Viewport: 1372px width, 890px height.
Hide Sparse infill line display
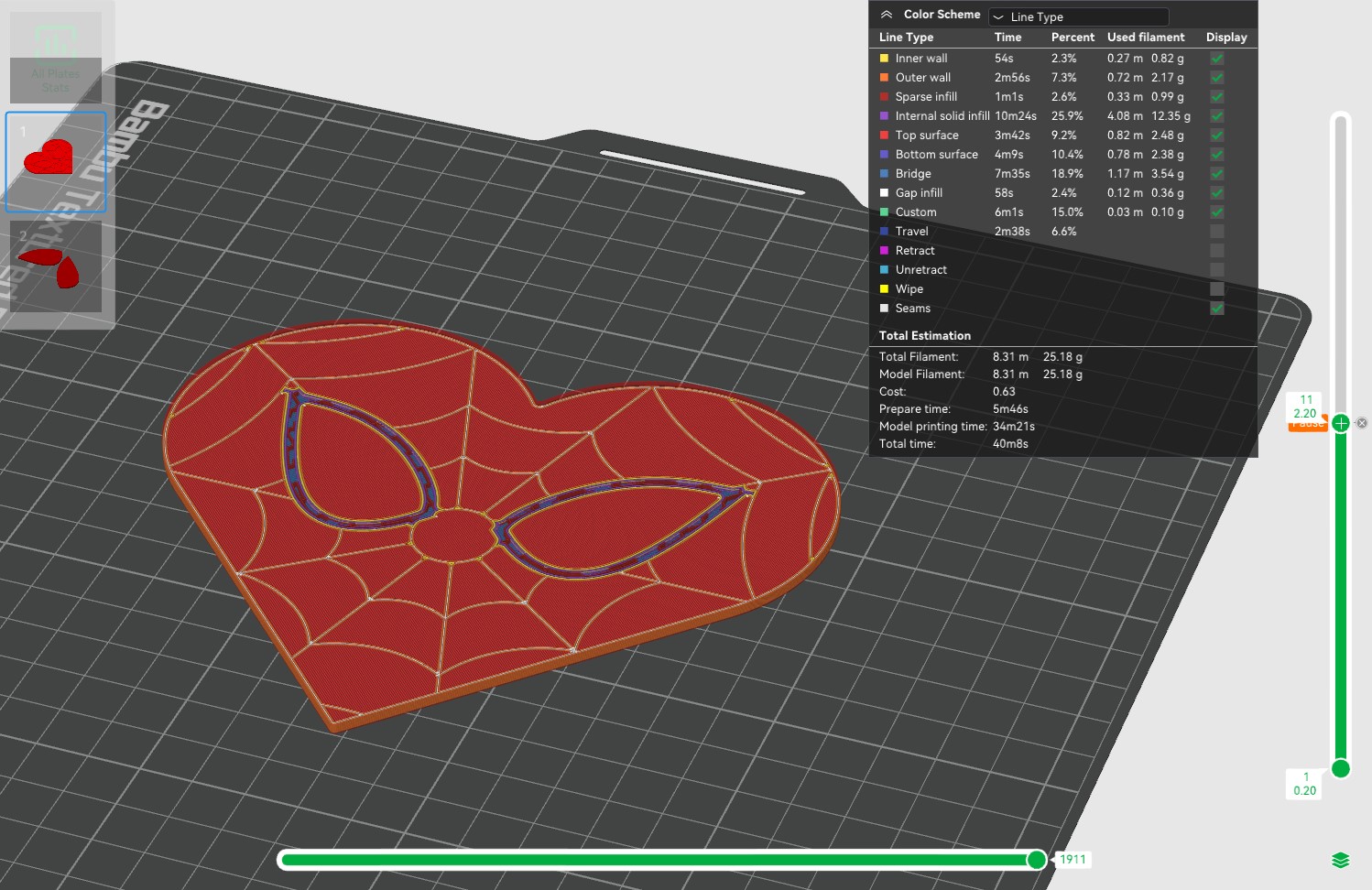point(1217,96)
